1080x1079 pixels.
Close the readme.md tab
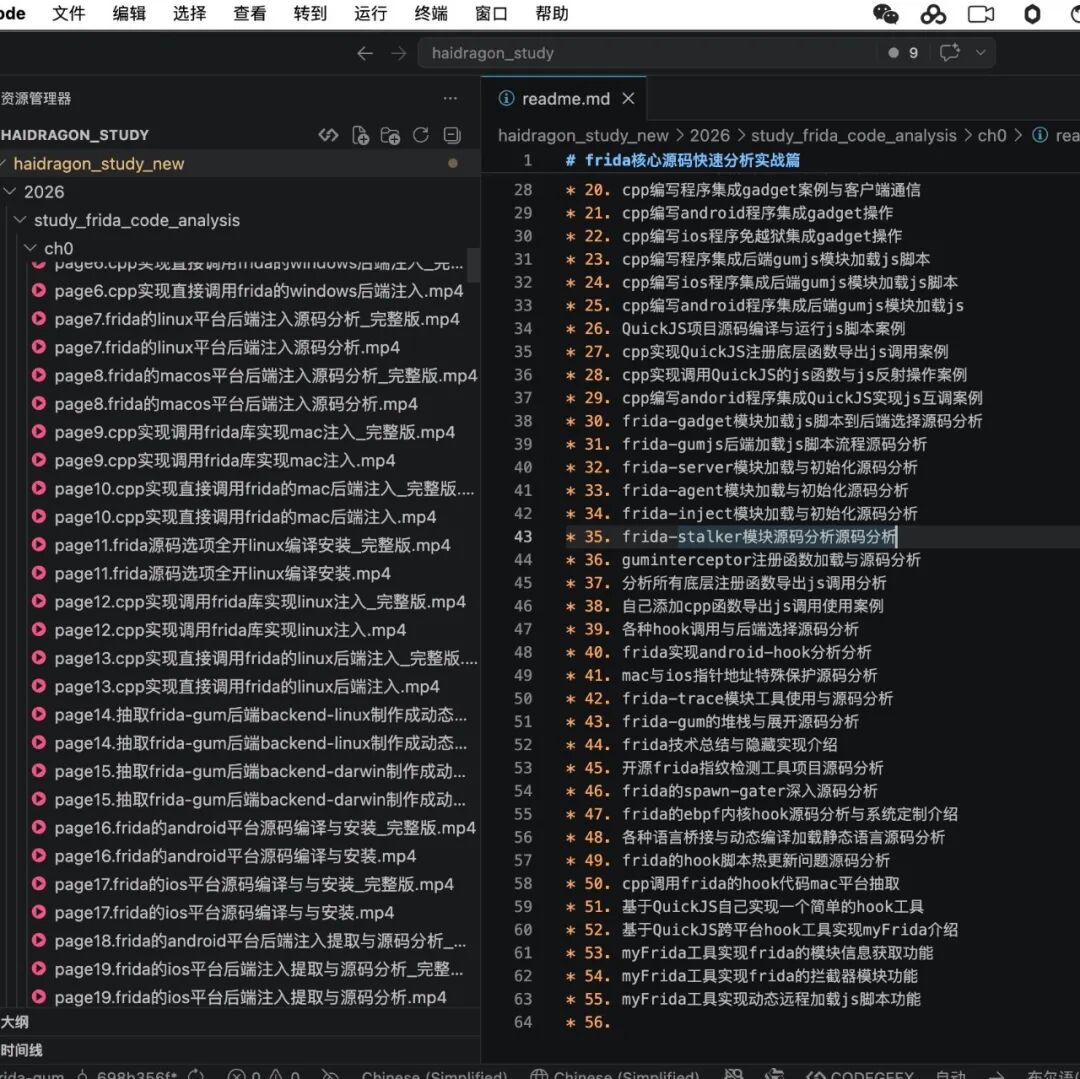[x=628, y=98]
